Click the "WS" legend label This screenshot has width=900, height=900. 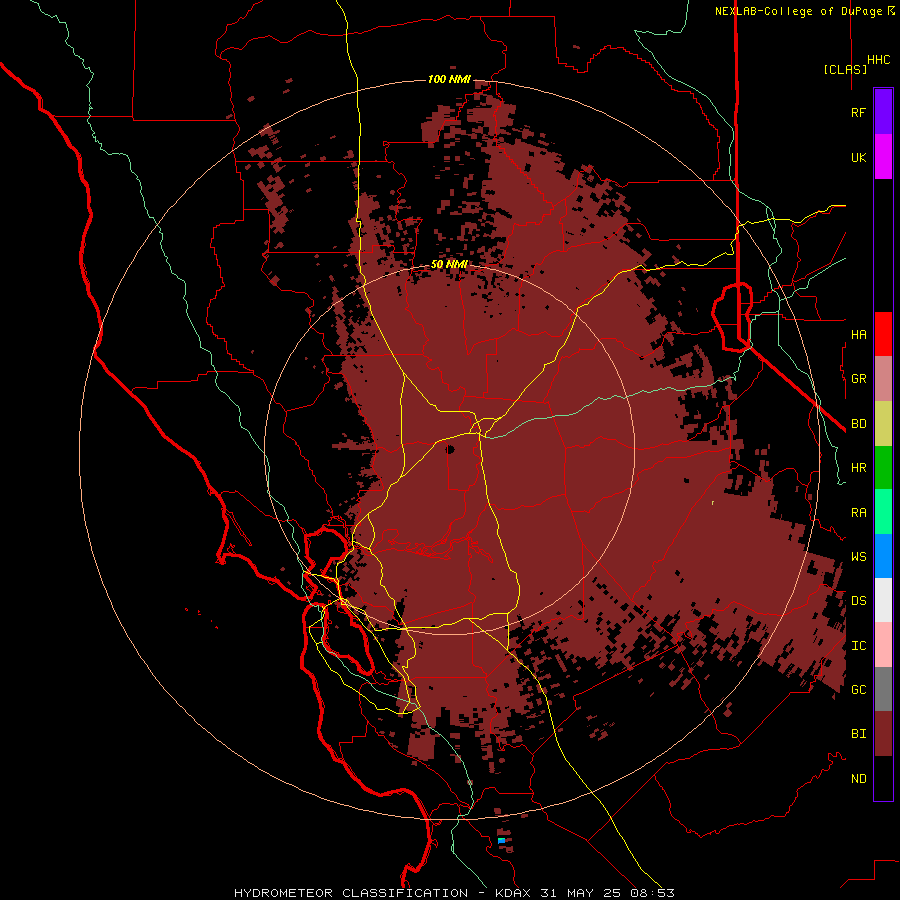coord(858,556)
